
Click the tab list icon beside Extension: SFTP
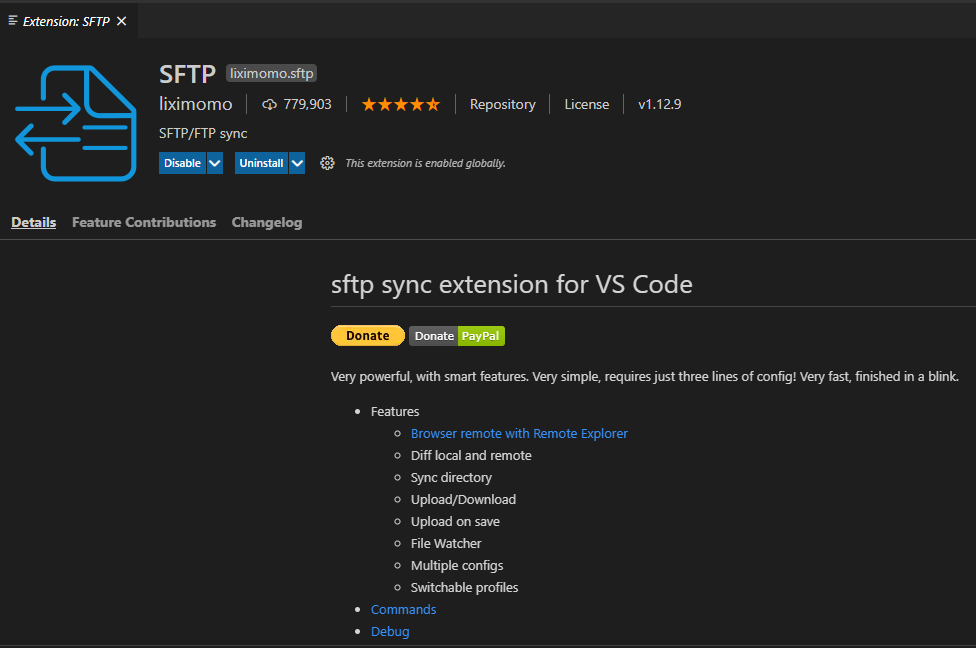(12, 21)
